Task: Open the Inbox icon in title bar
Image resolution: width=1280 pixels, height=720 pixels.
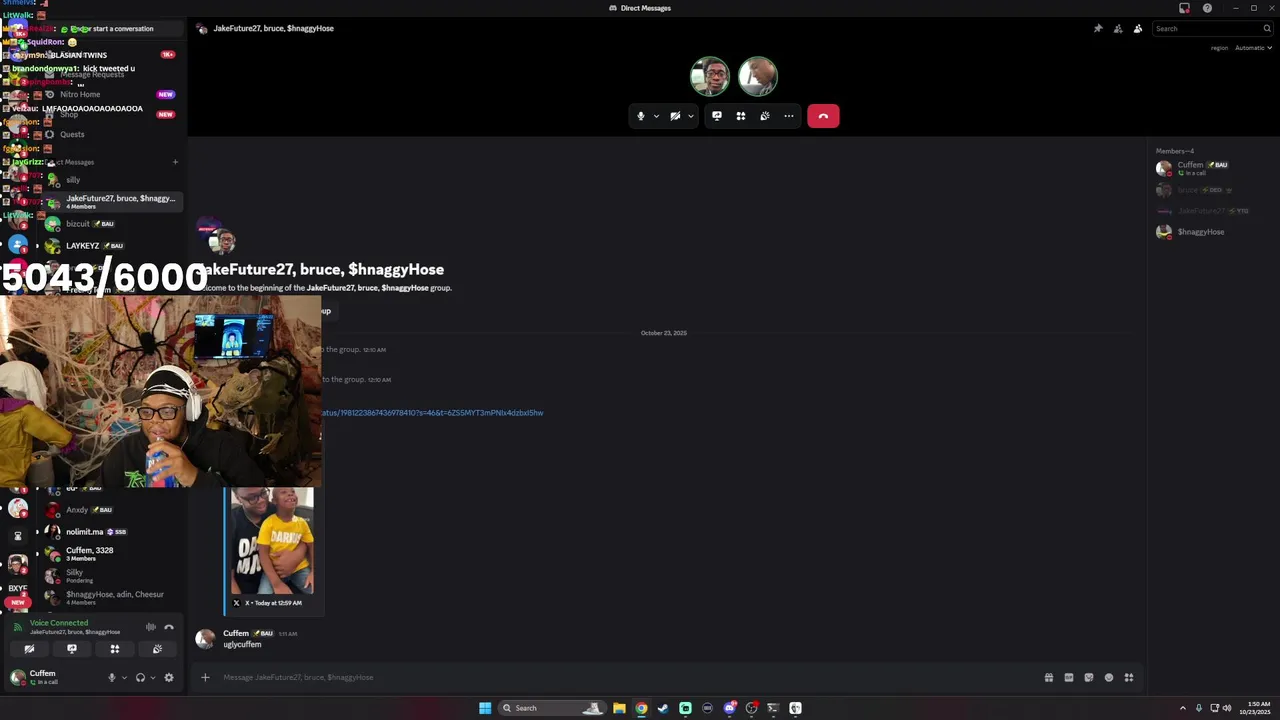Action: [x=1184, y=8]
